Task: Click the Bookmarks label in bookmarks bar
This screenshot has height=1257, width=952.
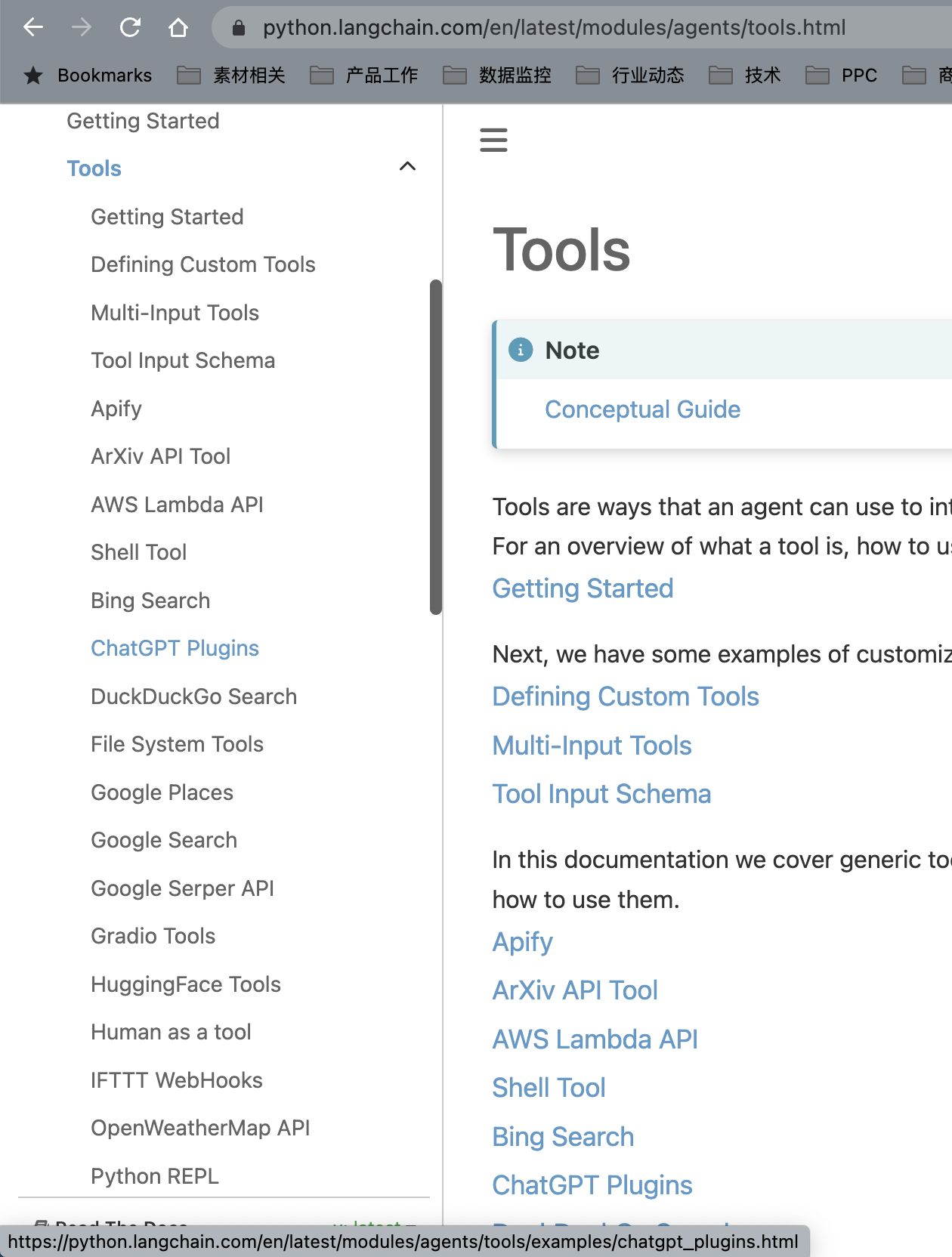Action: [x=105, y=76]
